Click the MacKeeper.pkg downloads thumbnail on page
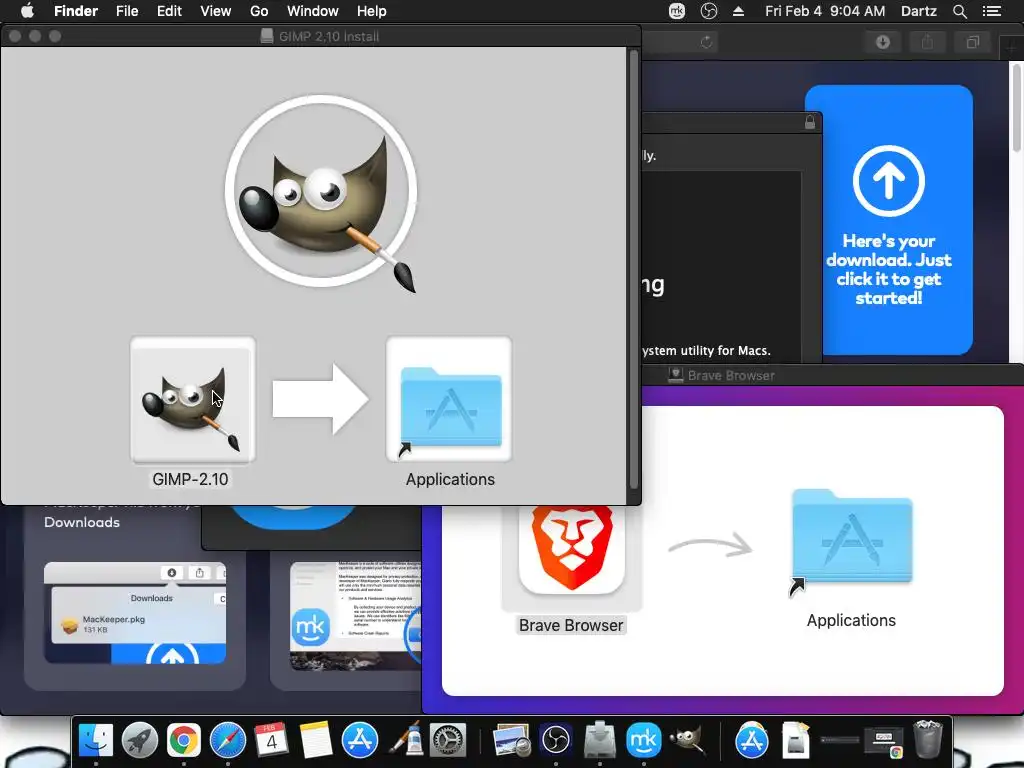This screenshot has width=1024, height=768. tap(135, 613)
